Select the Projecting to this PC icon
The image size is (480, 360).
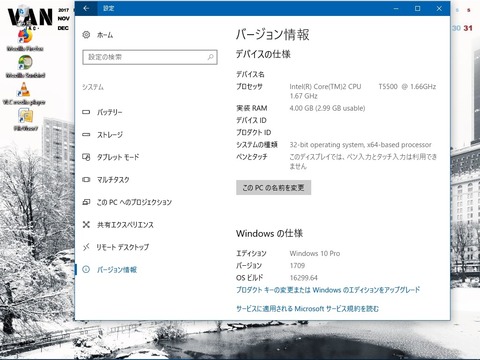coord(86,202)
